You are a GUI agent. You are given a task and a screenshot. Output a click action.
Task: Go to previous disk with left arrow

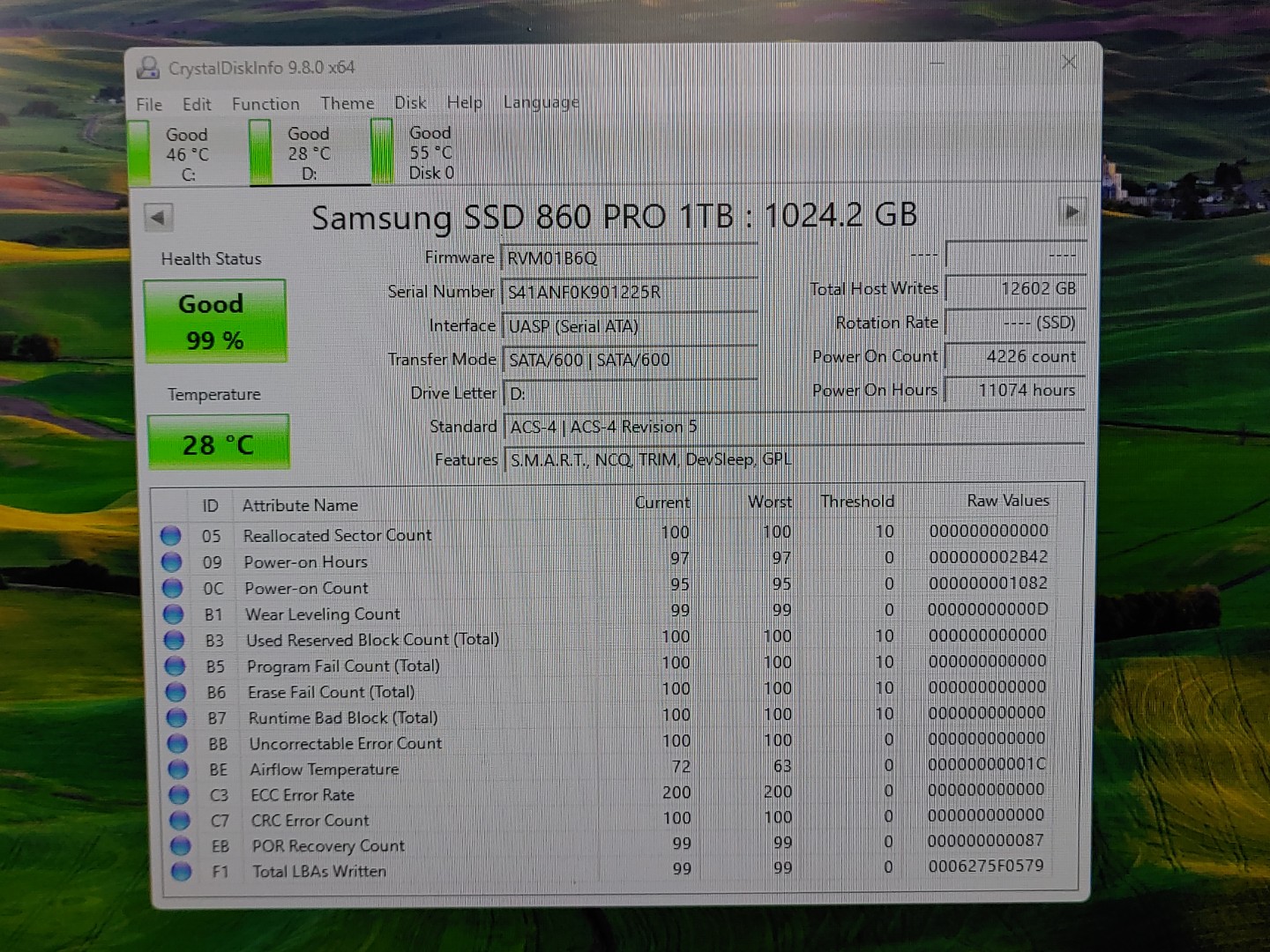[158, 217]
